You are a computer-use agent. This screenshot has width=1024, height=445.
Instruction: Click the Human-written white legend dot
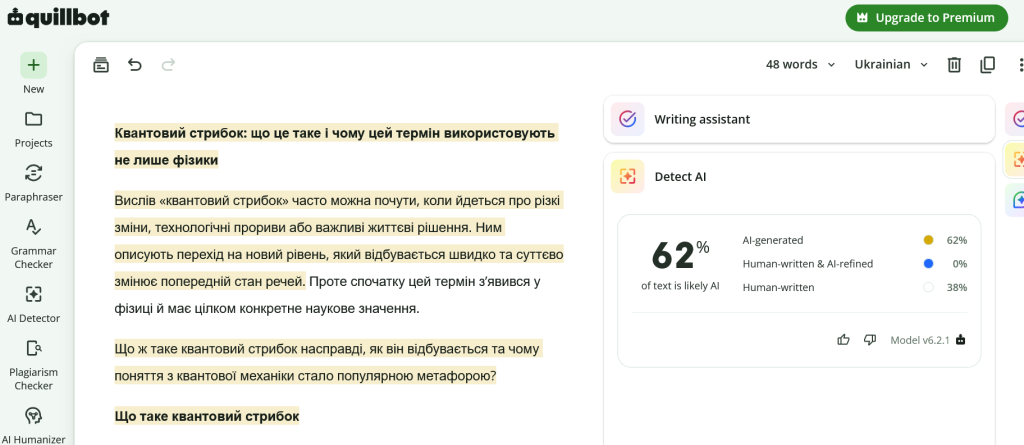coord(928,288)
